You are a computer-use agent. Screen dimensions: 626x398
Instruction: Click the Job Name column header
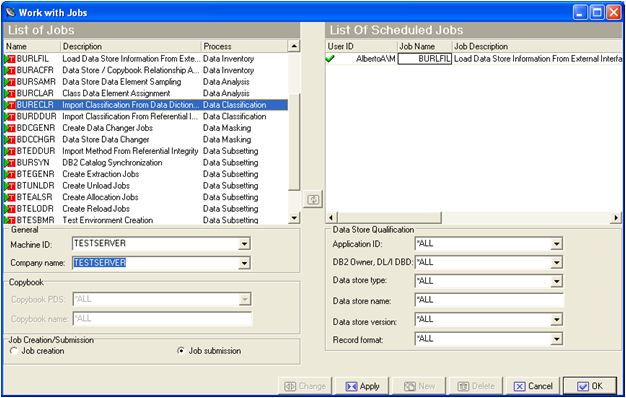[425, 46]
